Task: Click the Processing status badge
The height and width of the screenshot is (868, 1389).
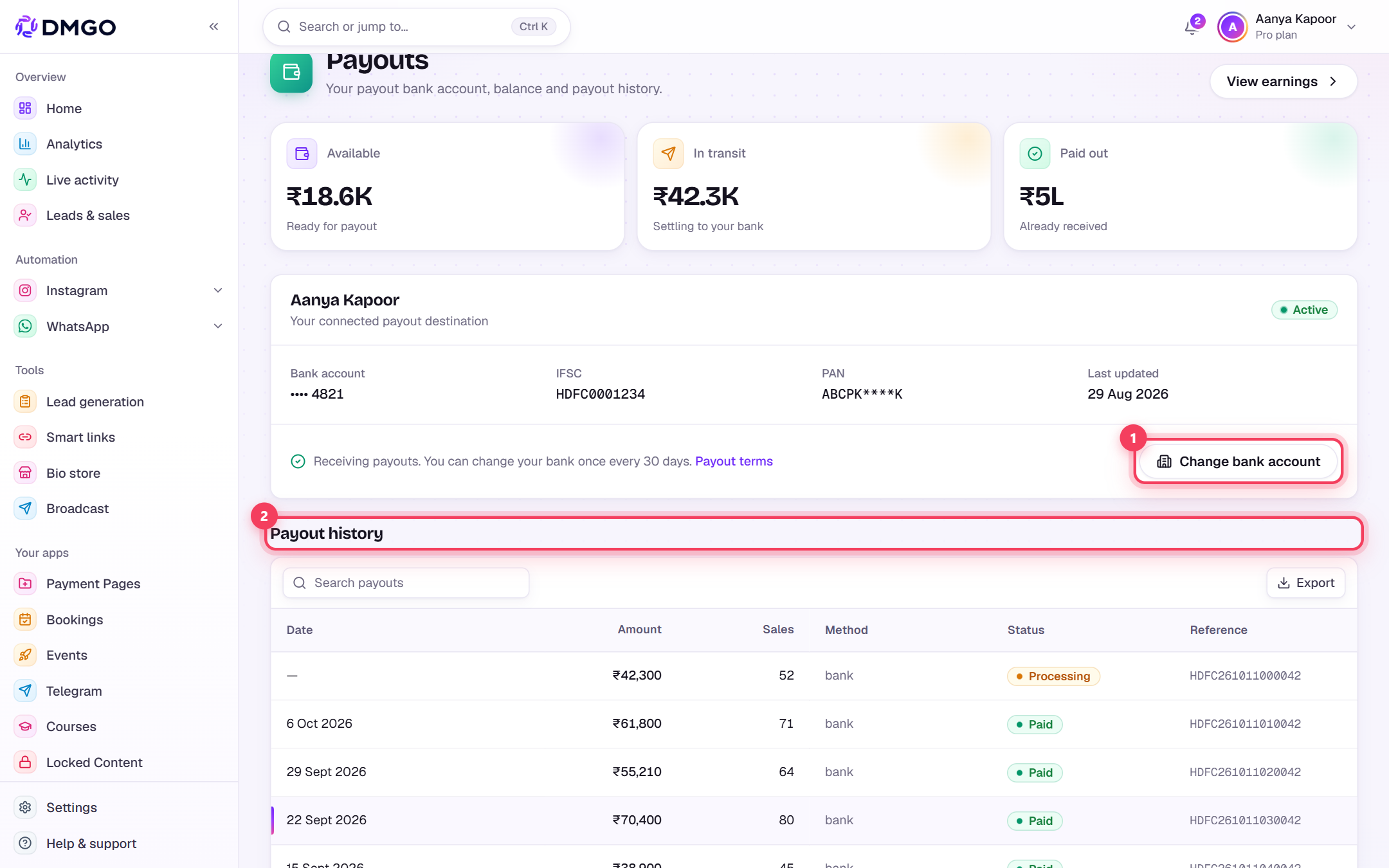Action: (1053, 676)
